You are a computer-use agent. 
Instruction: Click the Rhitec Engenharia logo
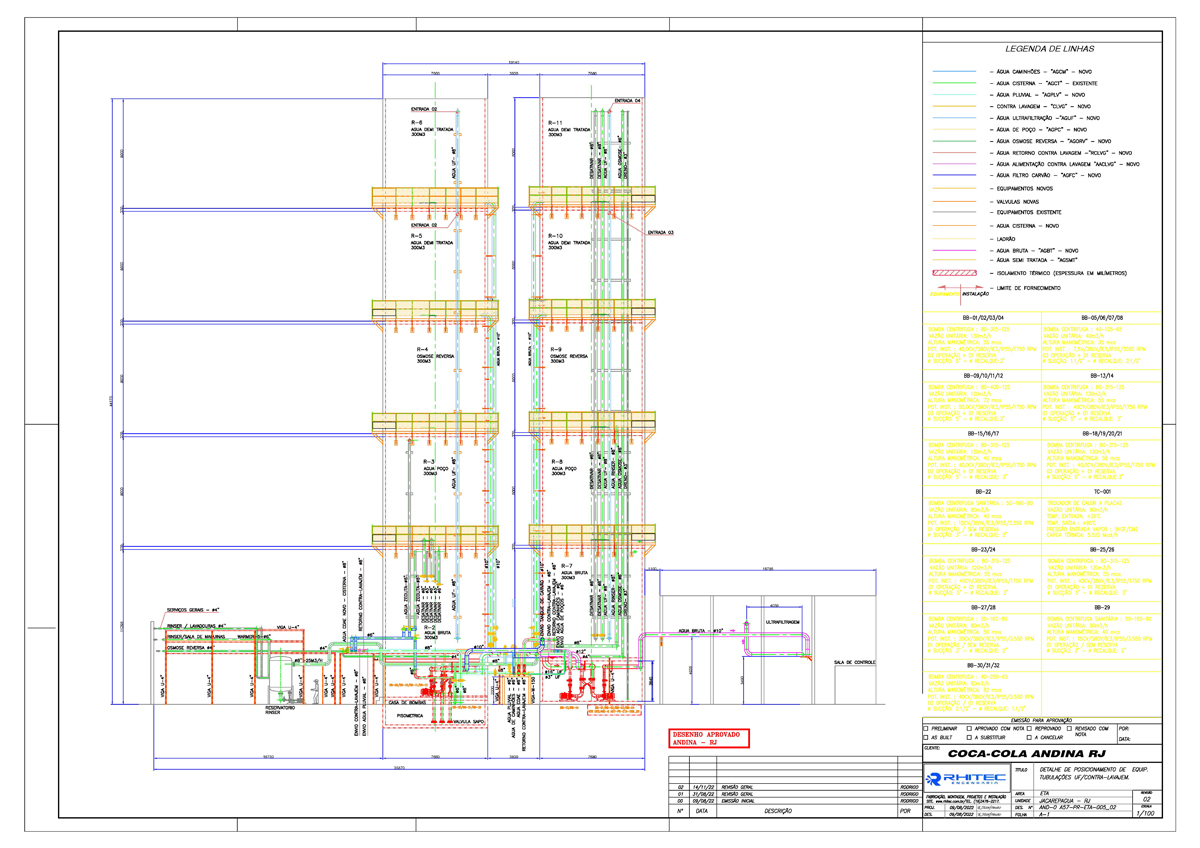pyautogui.click(x=966, y=778)
